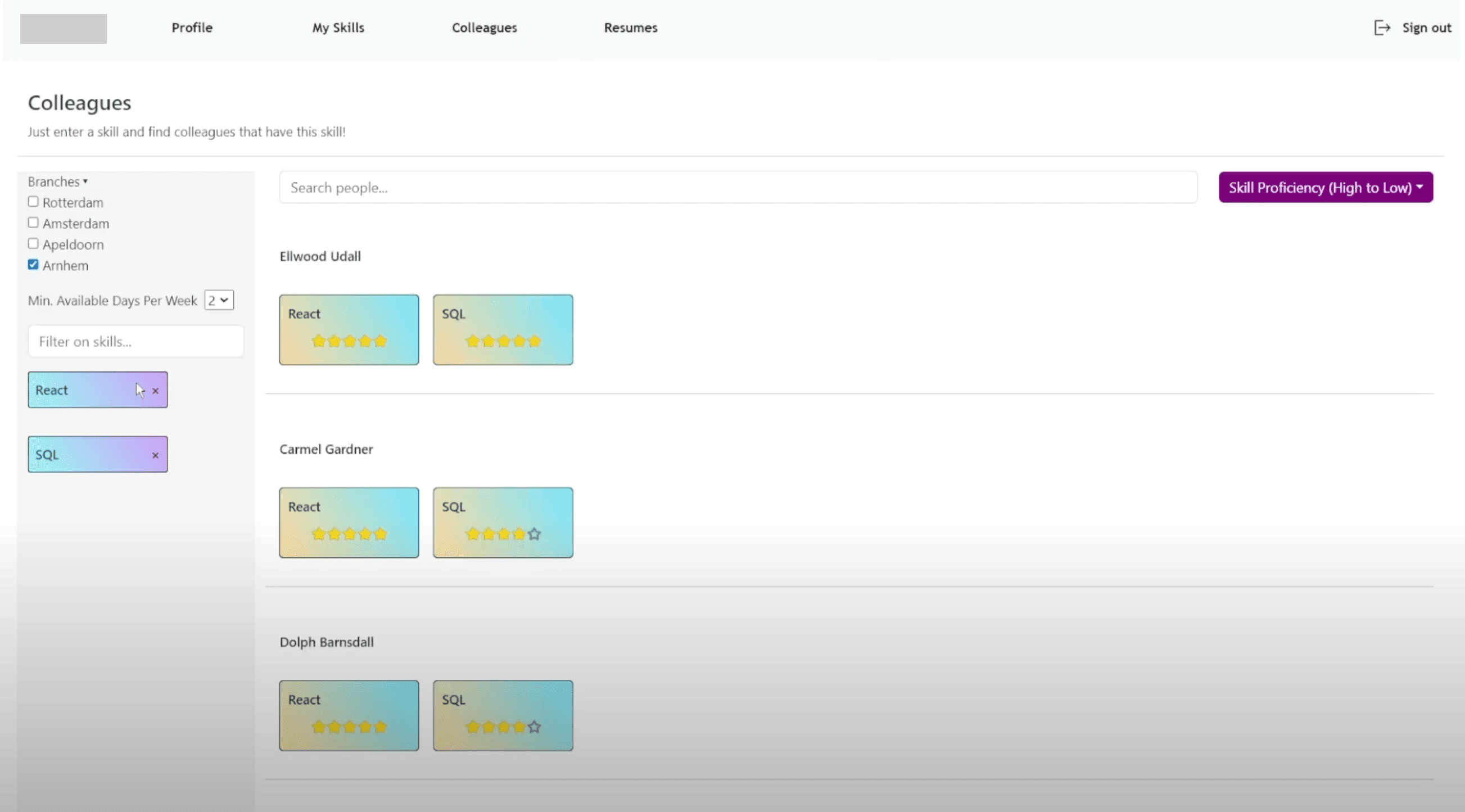The image size is (1465, 812).
Task: Click the Sign out arrow icon
Action: coord(1382,28)
